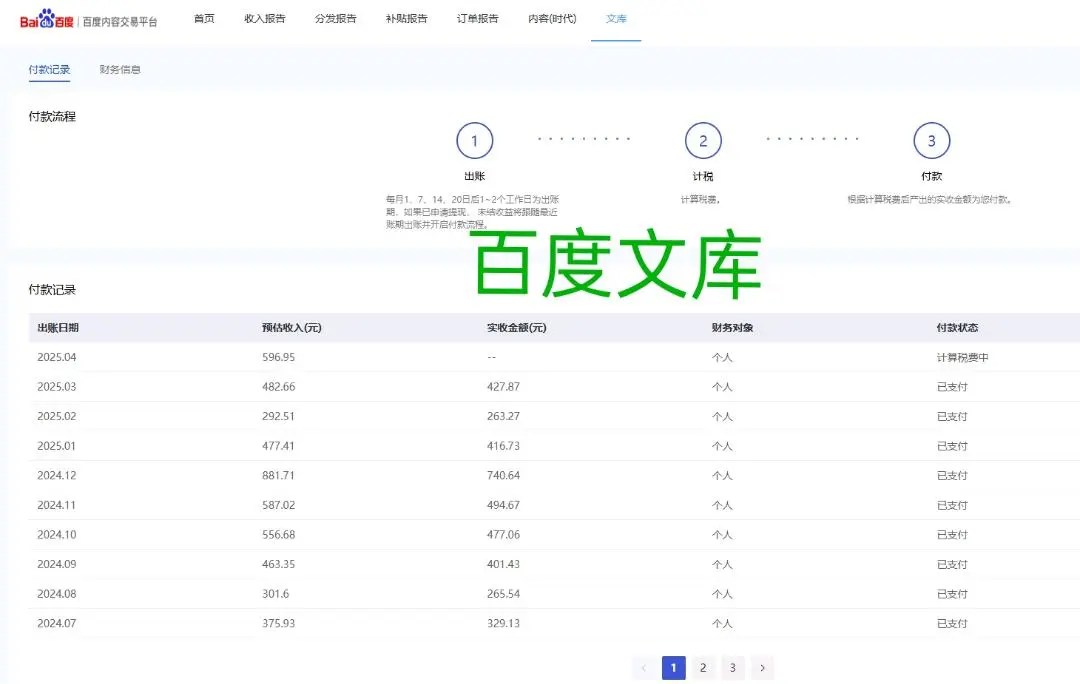Click 已支付 status in 2025.03 row
Screen dimensions: 1080x684
(952, 387)
